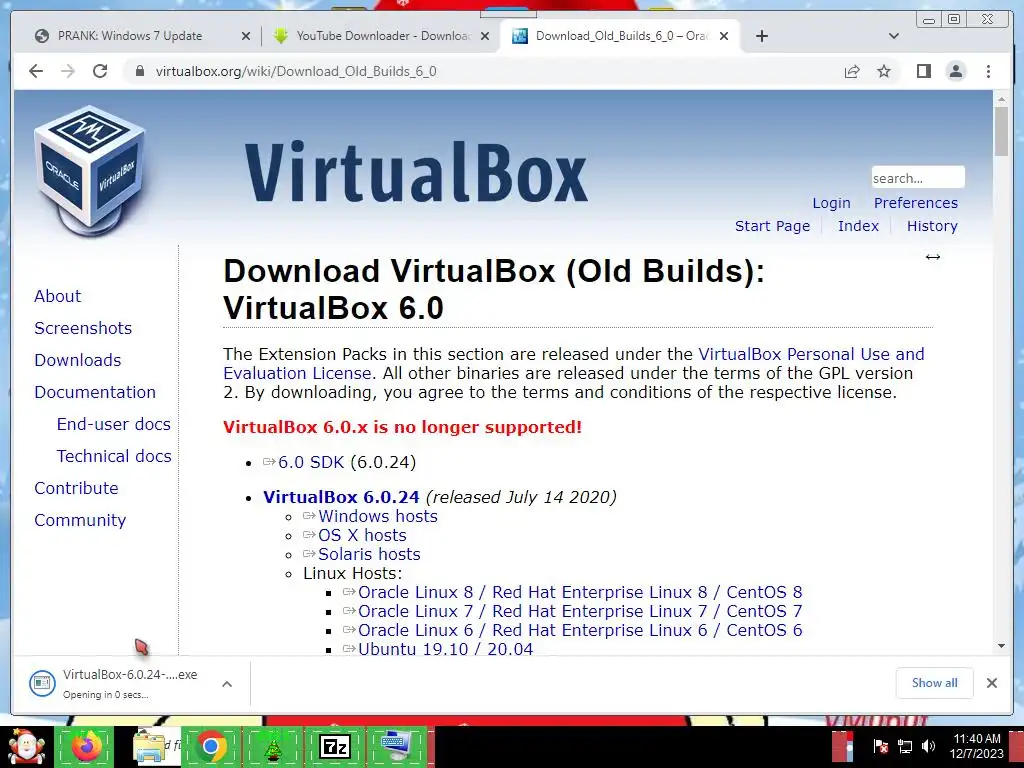Download the OS X hosts build
The height and width of the screenshot is (768, 1024).
[x=362, y=535]
